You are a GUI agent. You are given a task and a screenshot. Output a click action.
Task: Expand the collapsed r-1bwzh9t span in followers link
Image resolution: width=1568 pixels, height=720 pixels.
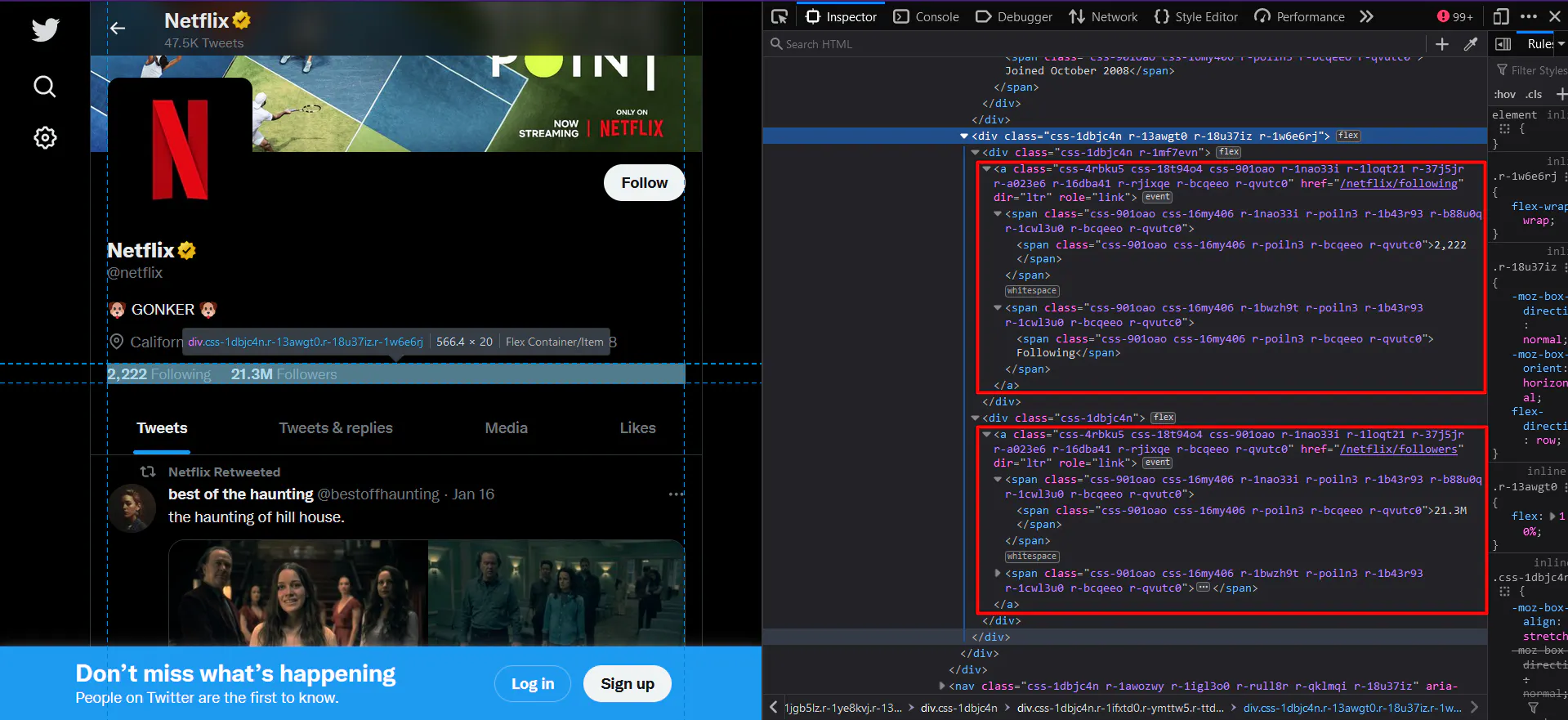(x=998, y=574)
